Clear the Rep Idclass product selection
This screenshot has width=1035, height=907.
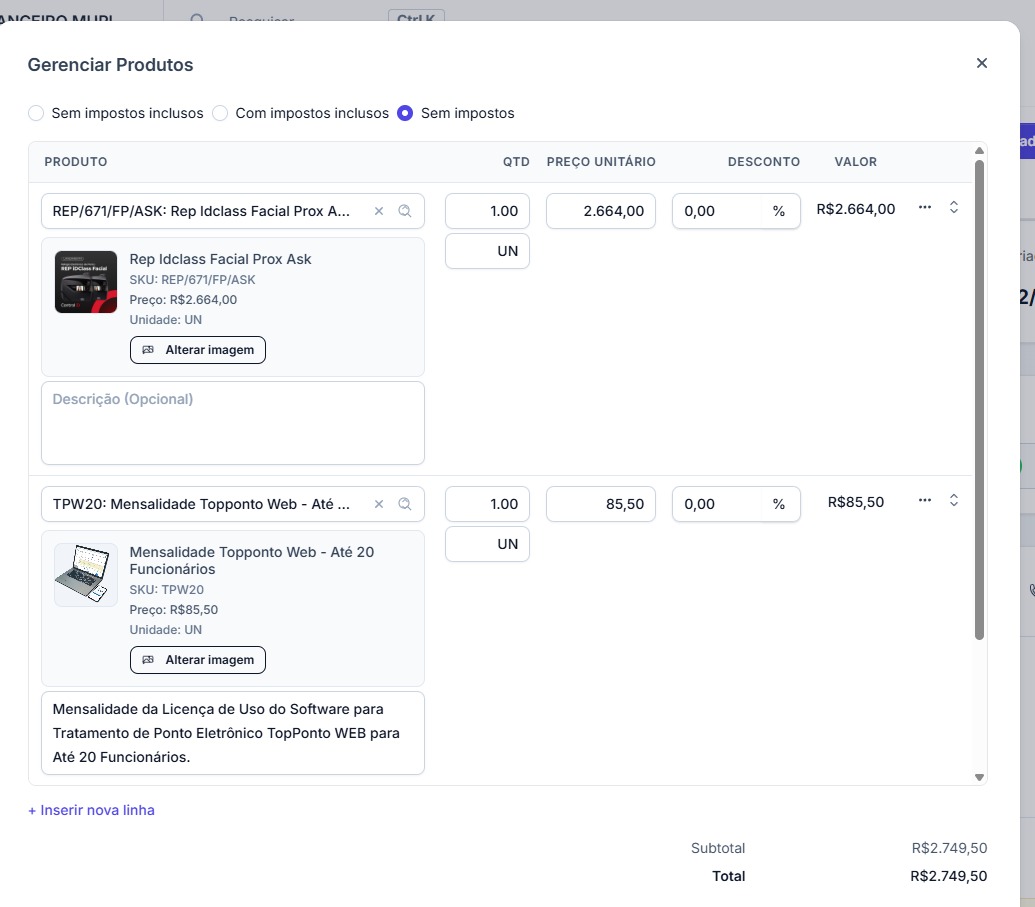(379, 211)
